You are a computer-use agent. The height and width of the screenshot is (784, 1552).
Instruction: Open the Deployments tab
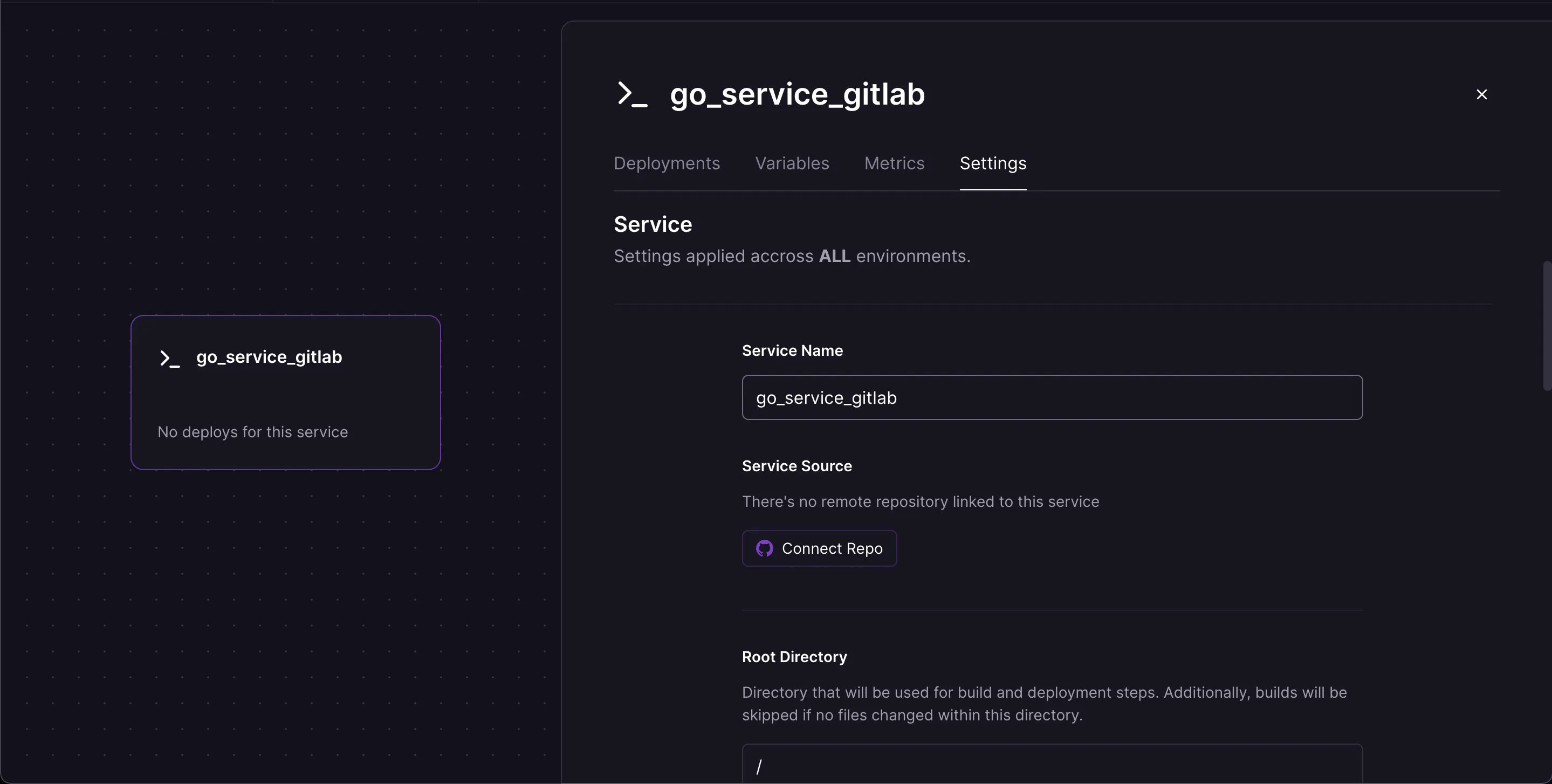[x=667, y=163]
